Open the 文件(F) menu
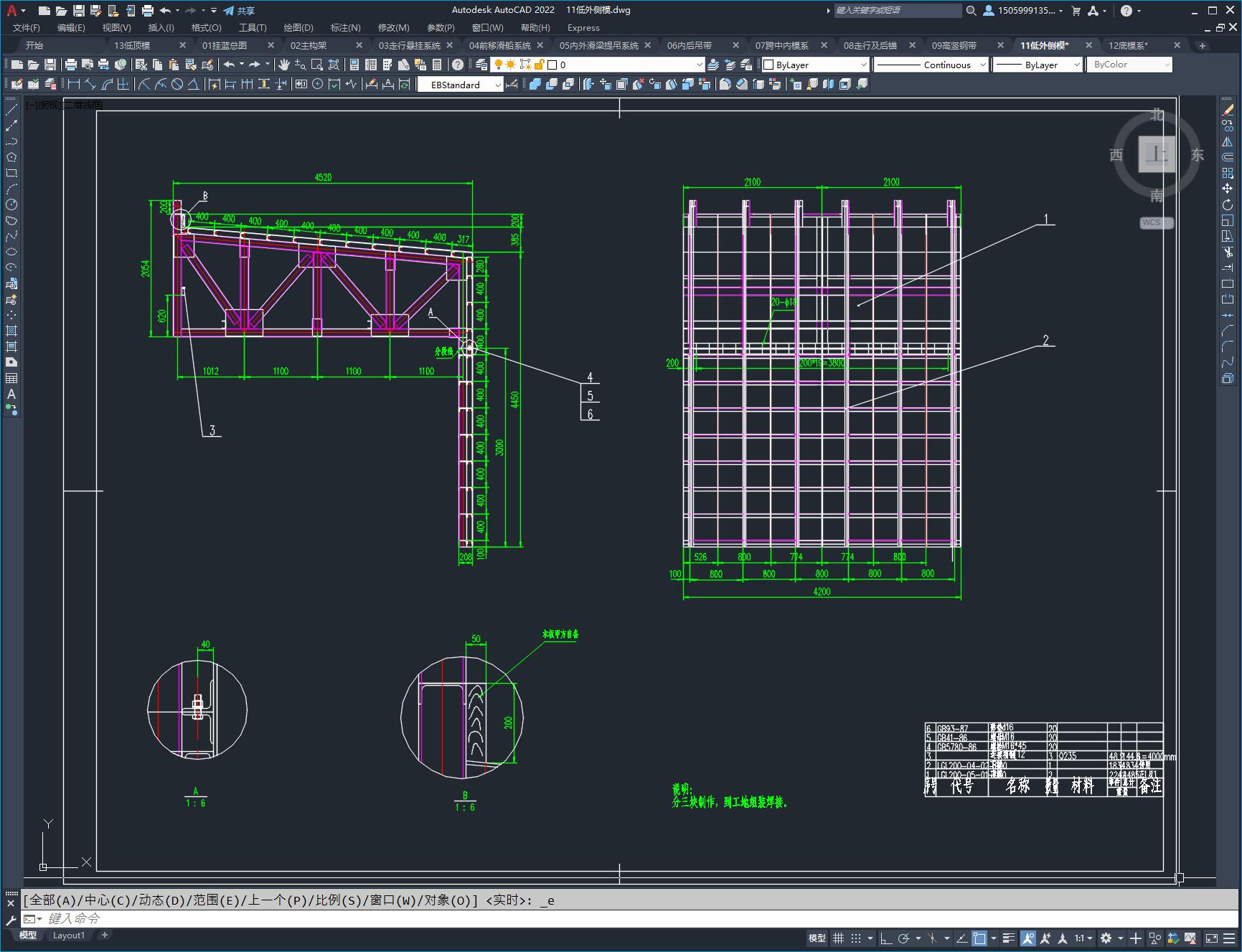The height and width of the screenshot is (952, 1242). tap(27, 27)
